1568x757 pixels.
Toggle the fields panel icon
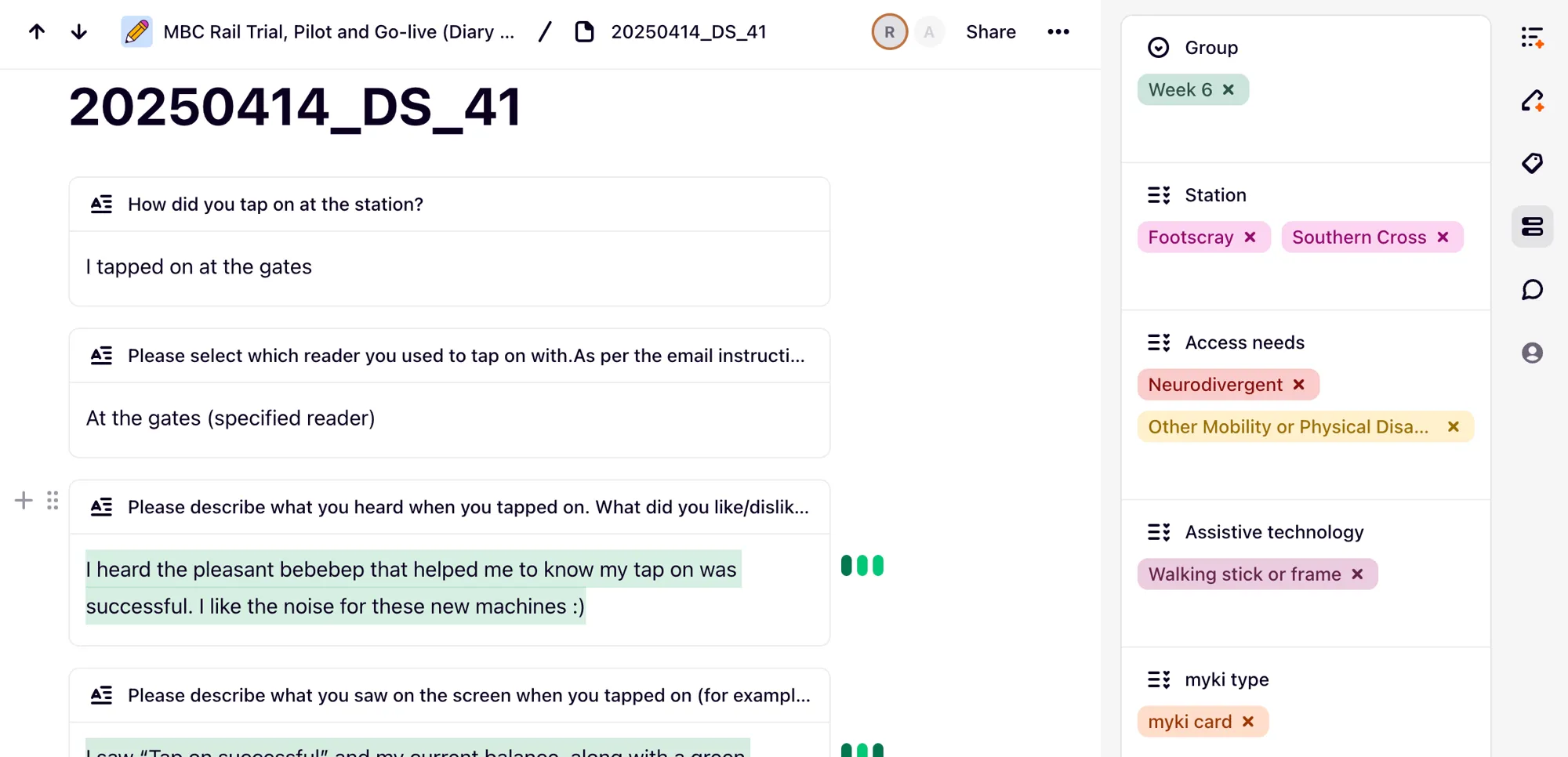tap(1533, 226)
